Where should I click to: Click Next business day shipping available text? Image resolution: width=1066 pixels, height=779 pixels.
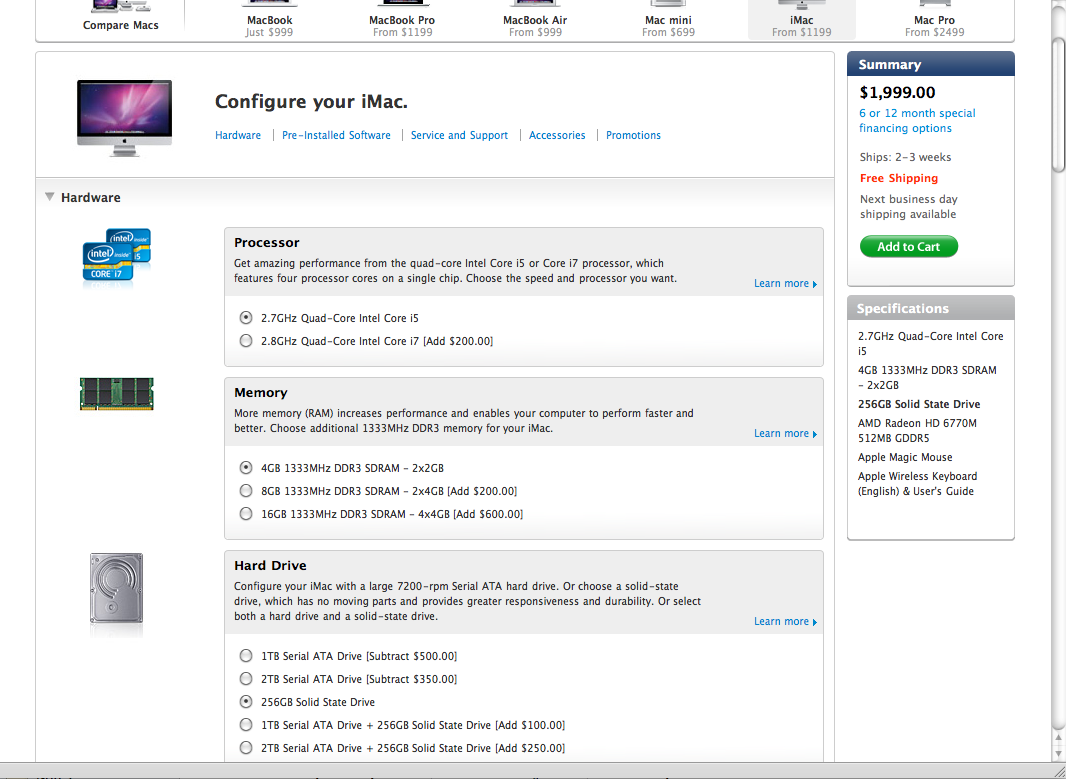[908, 207]
